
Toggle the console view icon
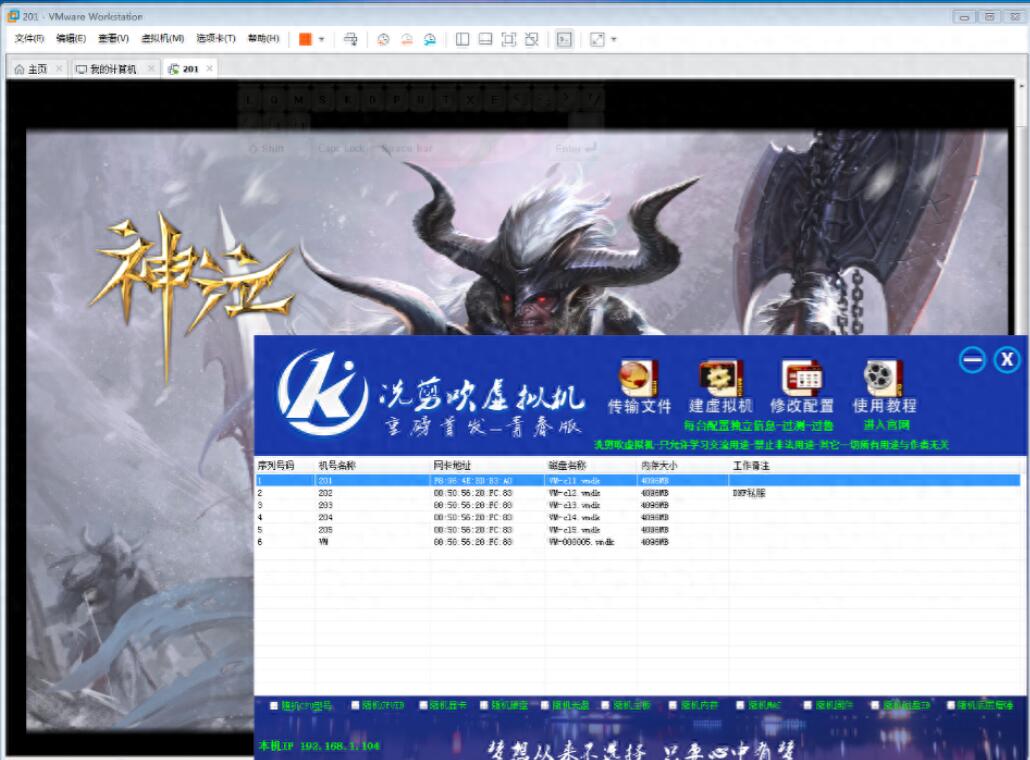click(564, 39)
